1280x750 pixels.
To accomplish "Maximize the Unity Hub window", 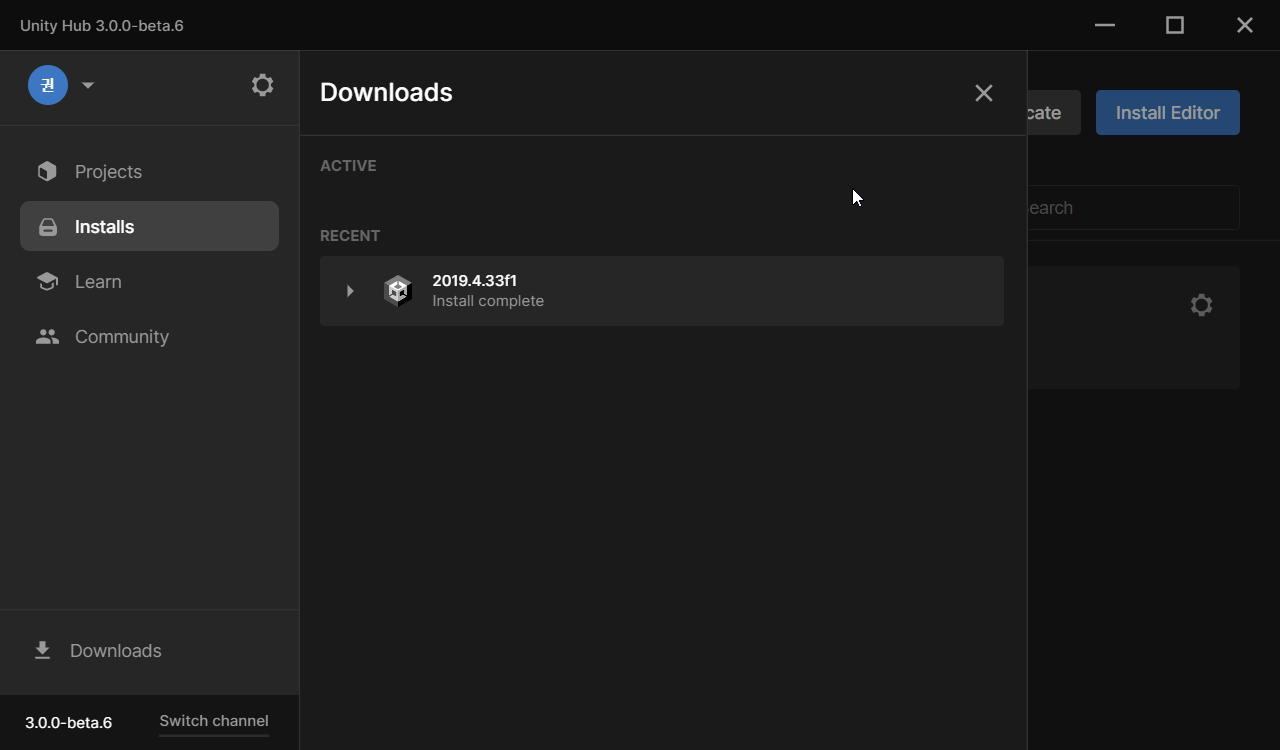I will pyautogui.click(x=1175, y=25).
